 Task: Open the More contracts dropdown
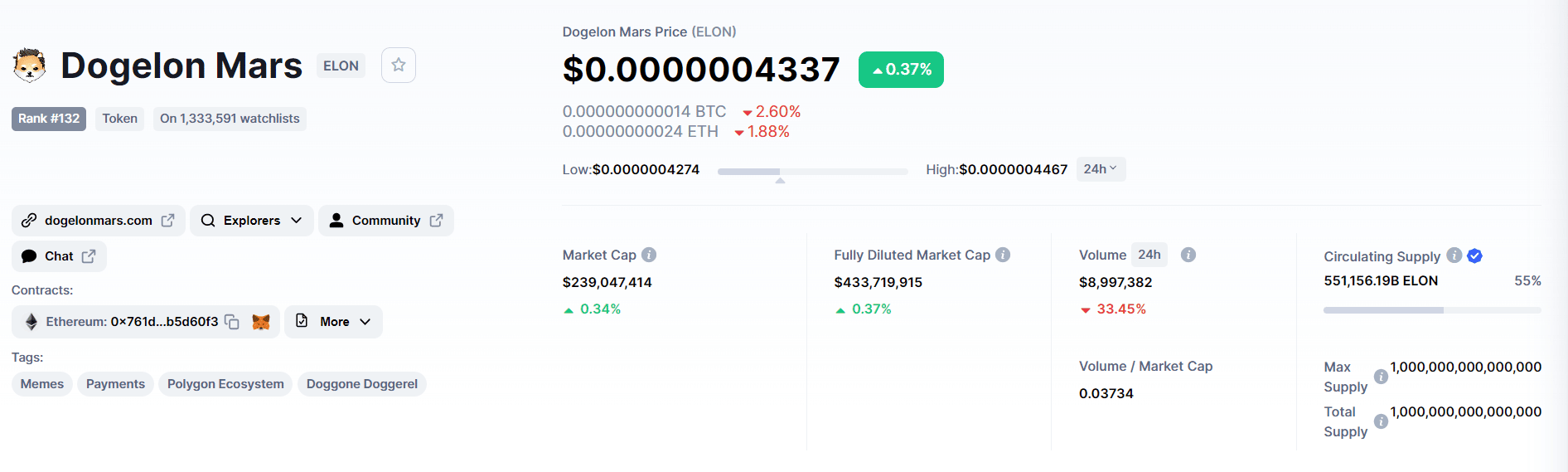coord(333,322)
